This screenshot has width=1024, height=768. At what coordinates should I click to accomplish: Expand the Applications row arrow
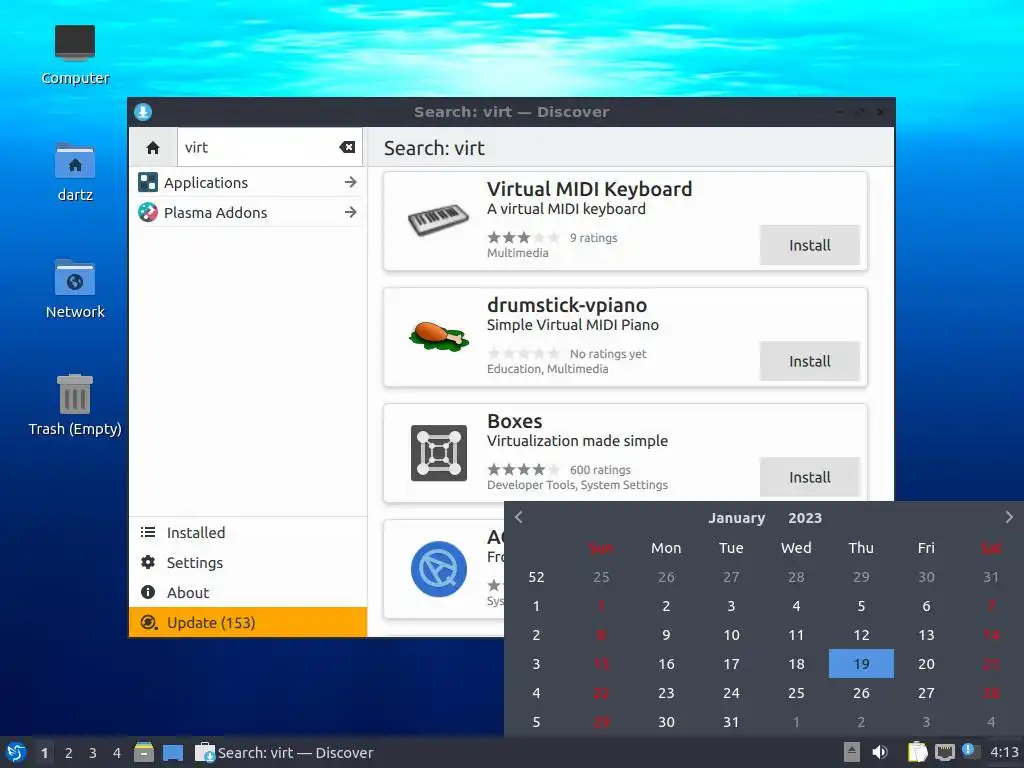click(x=351, y=182)
